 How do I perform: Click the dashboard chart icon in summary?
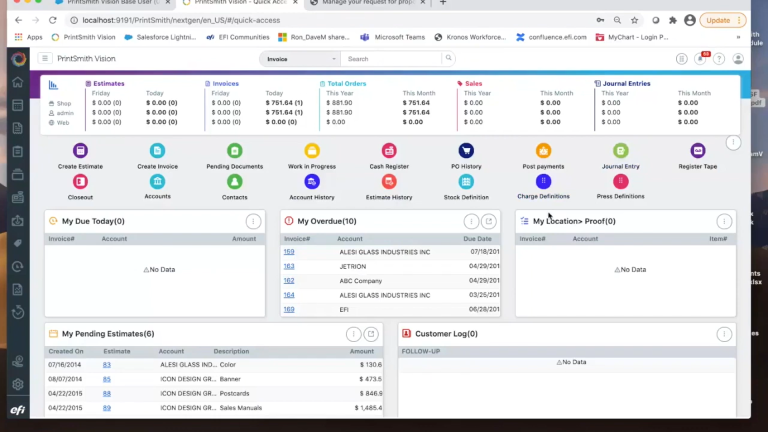coord(53,85)
